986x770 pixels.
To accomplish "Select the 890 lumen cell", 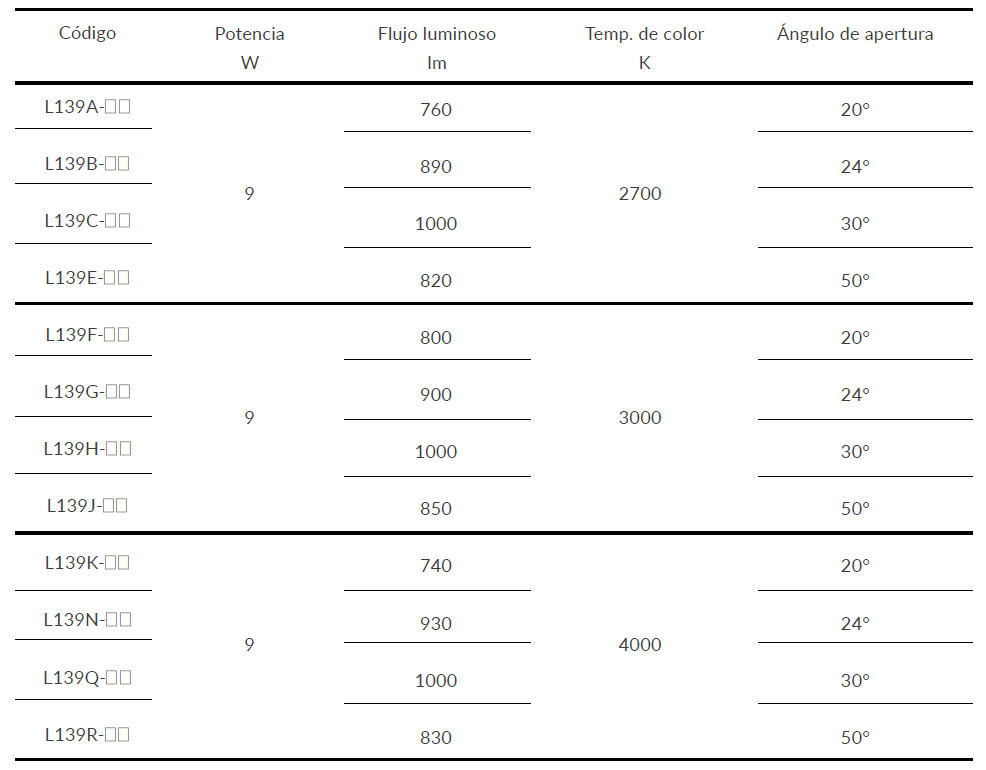I will click(436, 167).
